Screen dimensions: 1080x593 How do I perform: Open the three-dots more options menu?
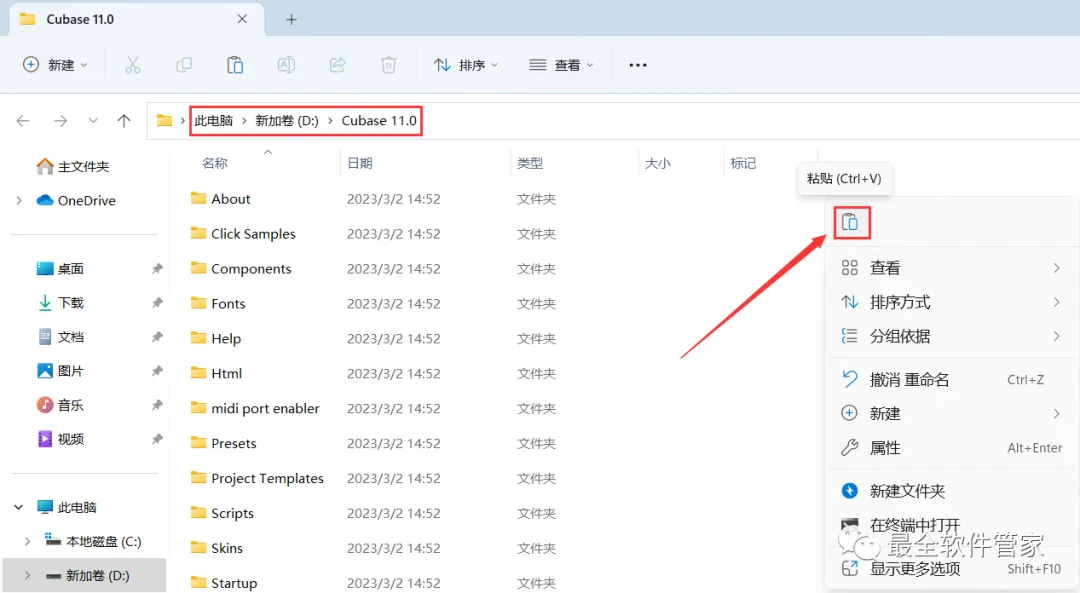[638, 65]
